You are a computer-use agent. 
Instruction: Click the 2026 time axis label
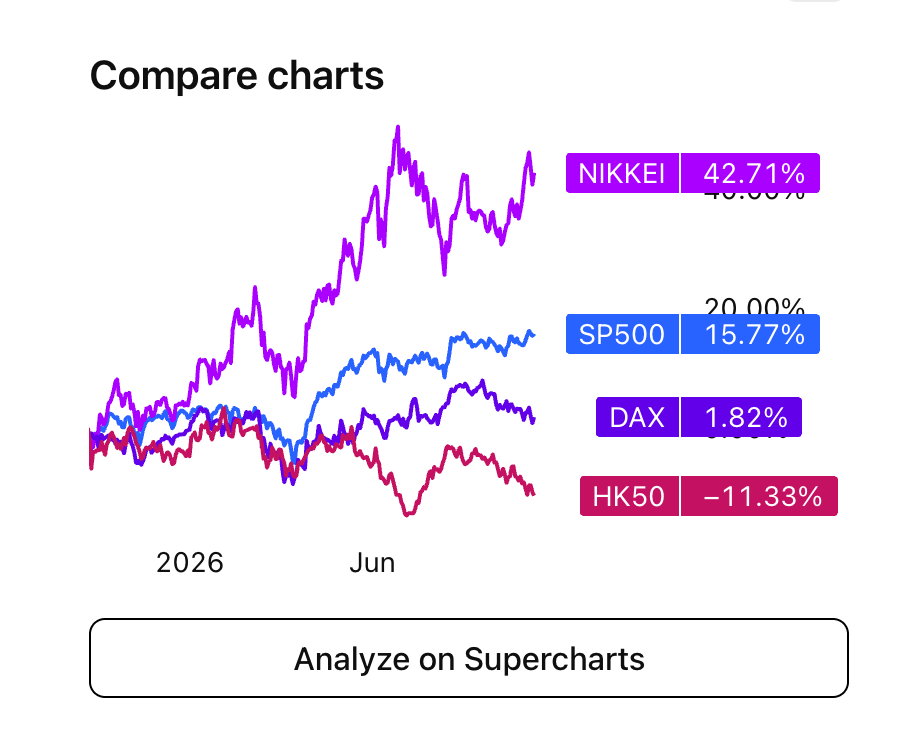[x=190, y=563]
